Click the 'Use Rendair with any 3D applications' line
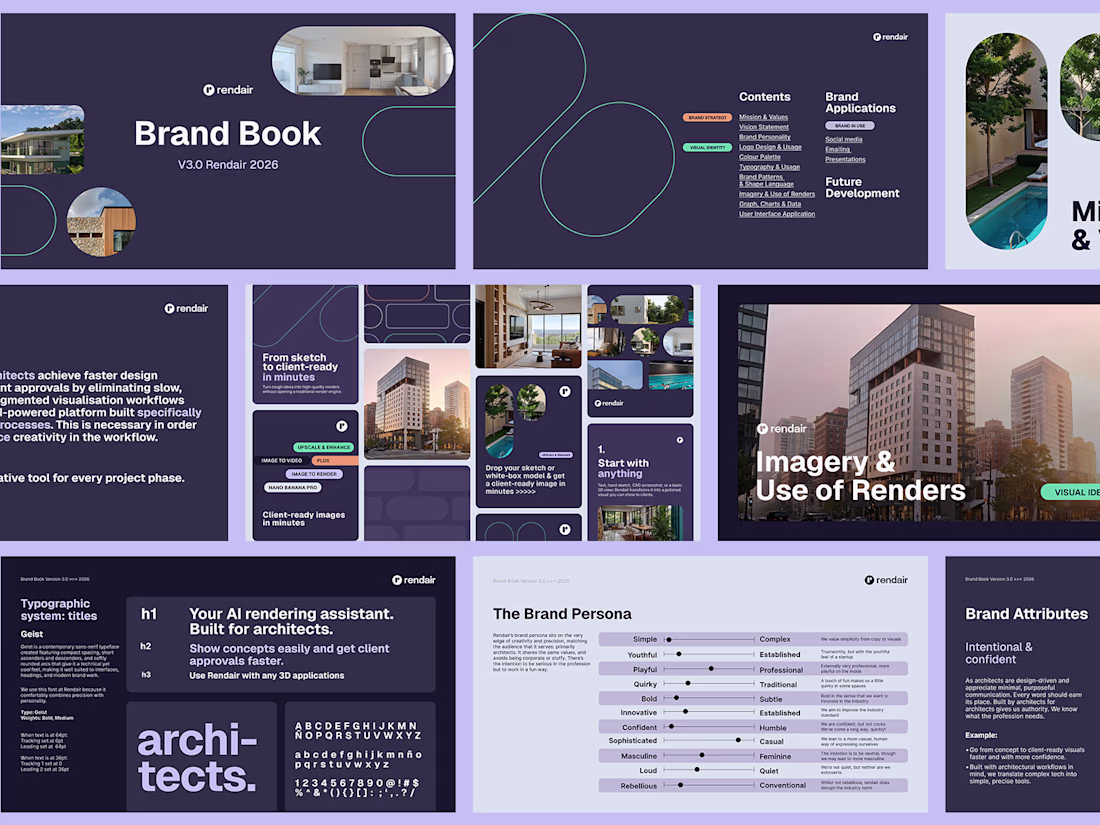Screen dimensions: 1100x825 [267, 676]
